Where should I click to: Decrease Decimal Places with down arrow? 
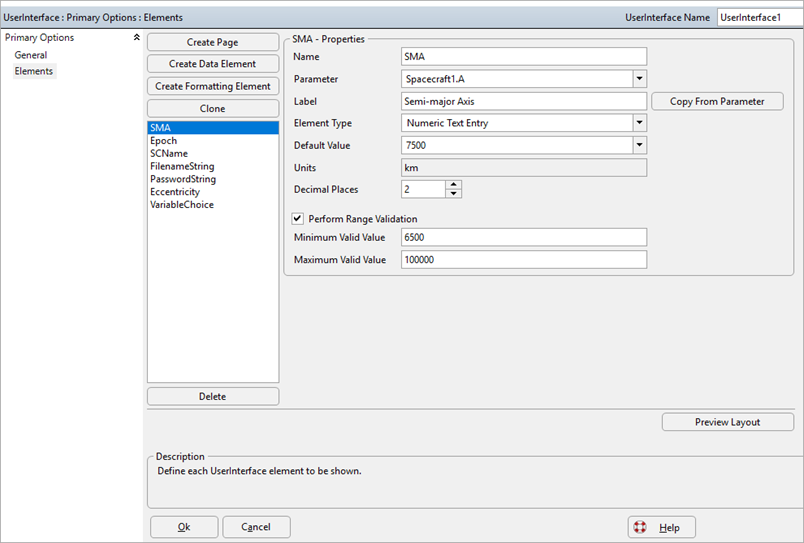point(453,194)
